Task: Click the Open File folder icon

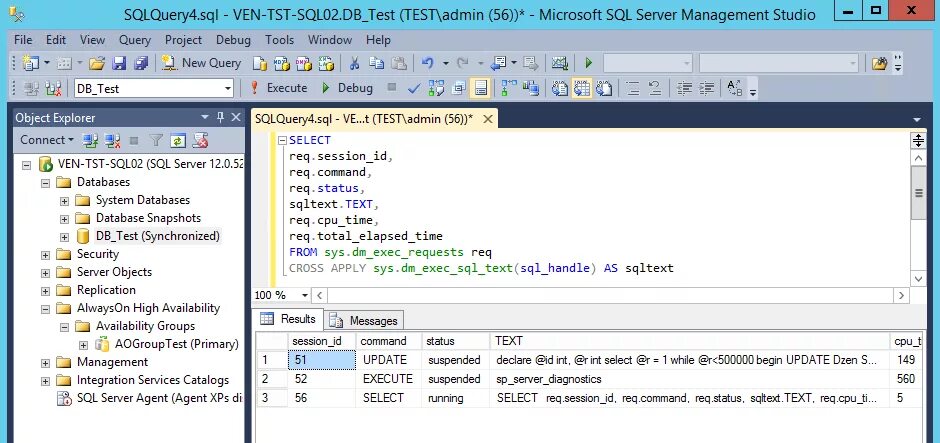Action: tap(97, 63)
